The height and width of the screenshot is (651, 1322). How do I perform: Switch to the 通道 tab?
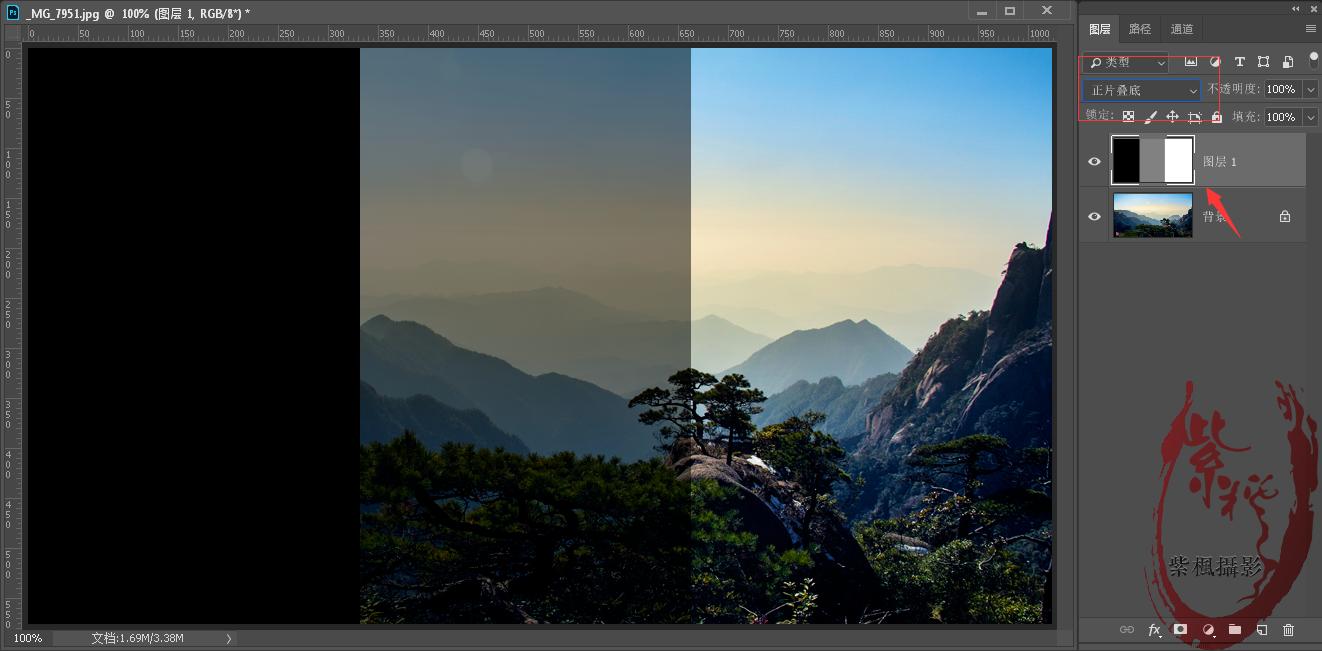(1181, 29)
